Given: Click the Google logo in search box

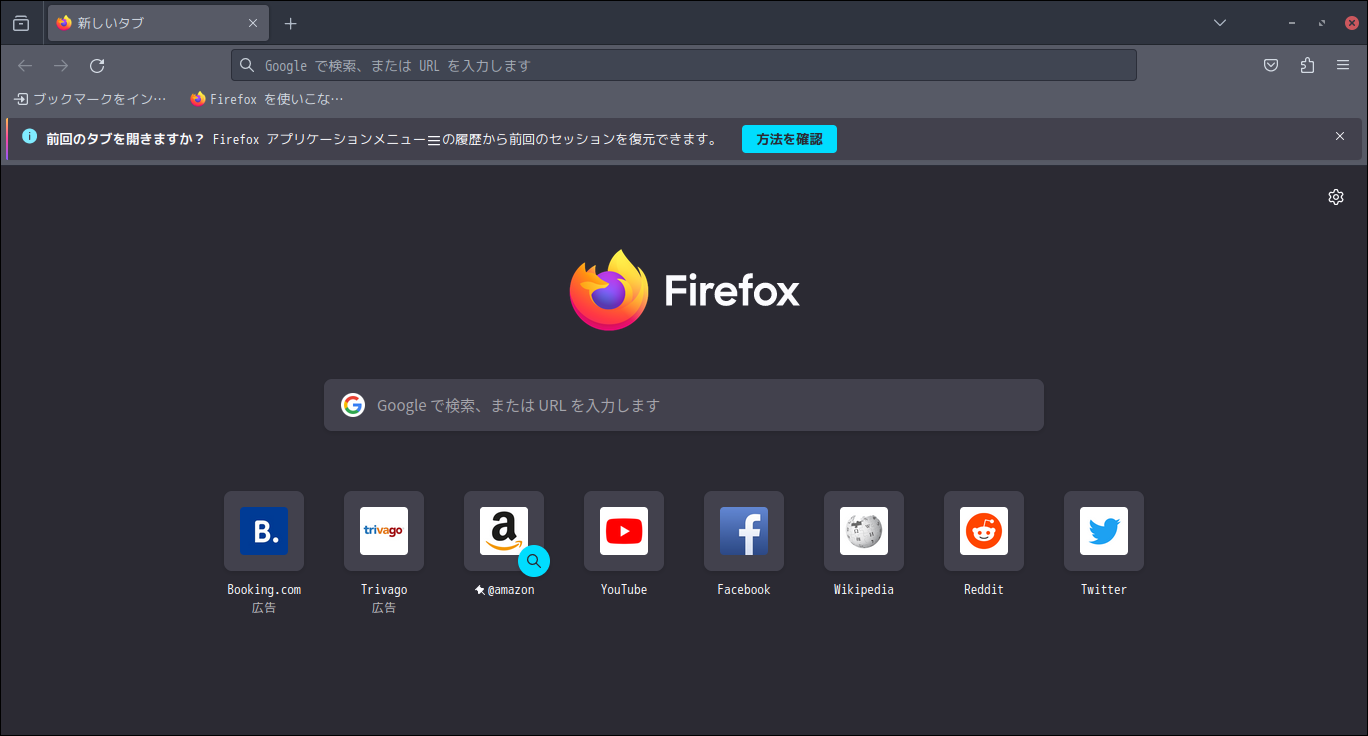Looking at the screenshot, I should [x=353, y=405].
